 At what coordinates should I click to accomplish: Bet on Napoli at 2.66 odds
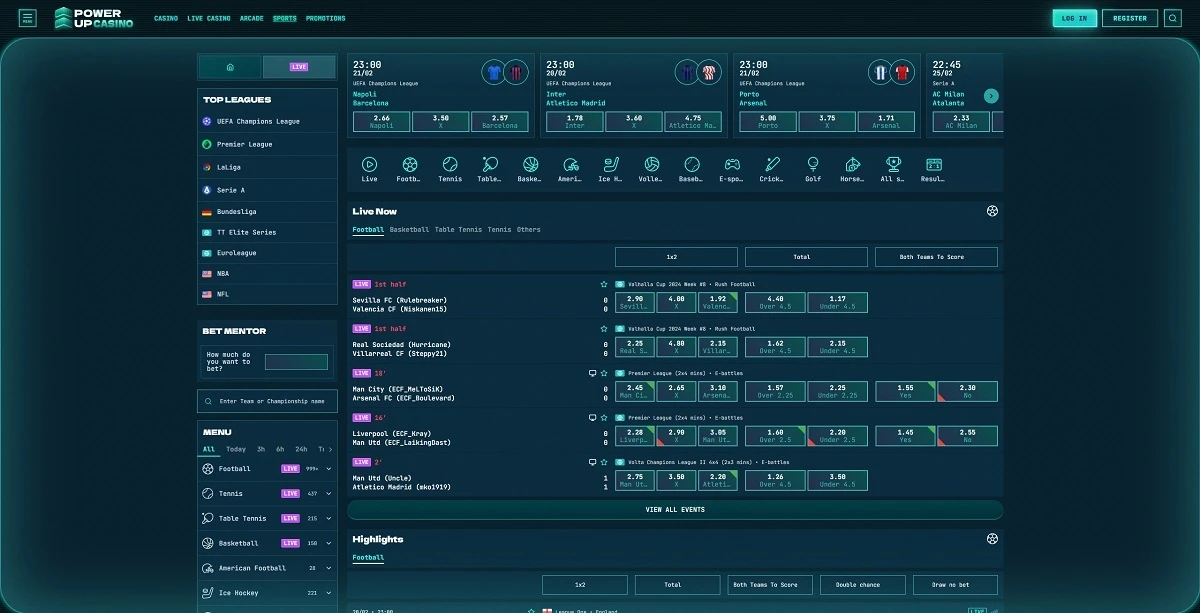click(381, 122)
